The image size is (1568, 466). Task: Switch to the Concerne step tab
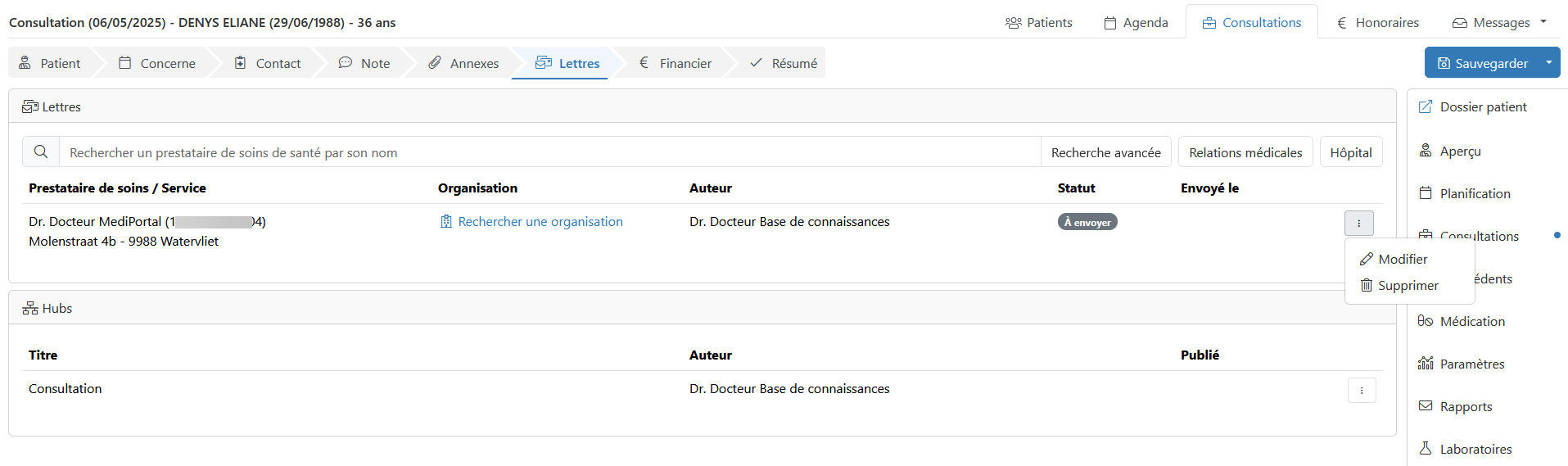click(x=157, y=63)
